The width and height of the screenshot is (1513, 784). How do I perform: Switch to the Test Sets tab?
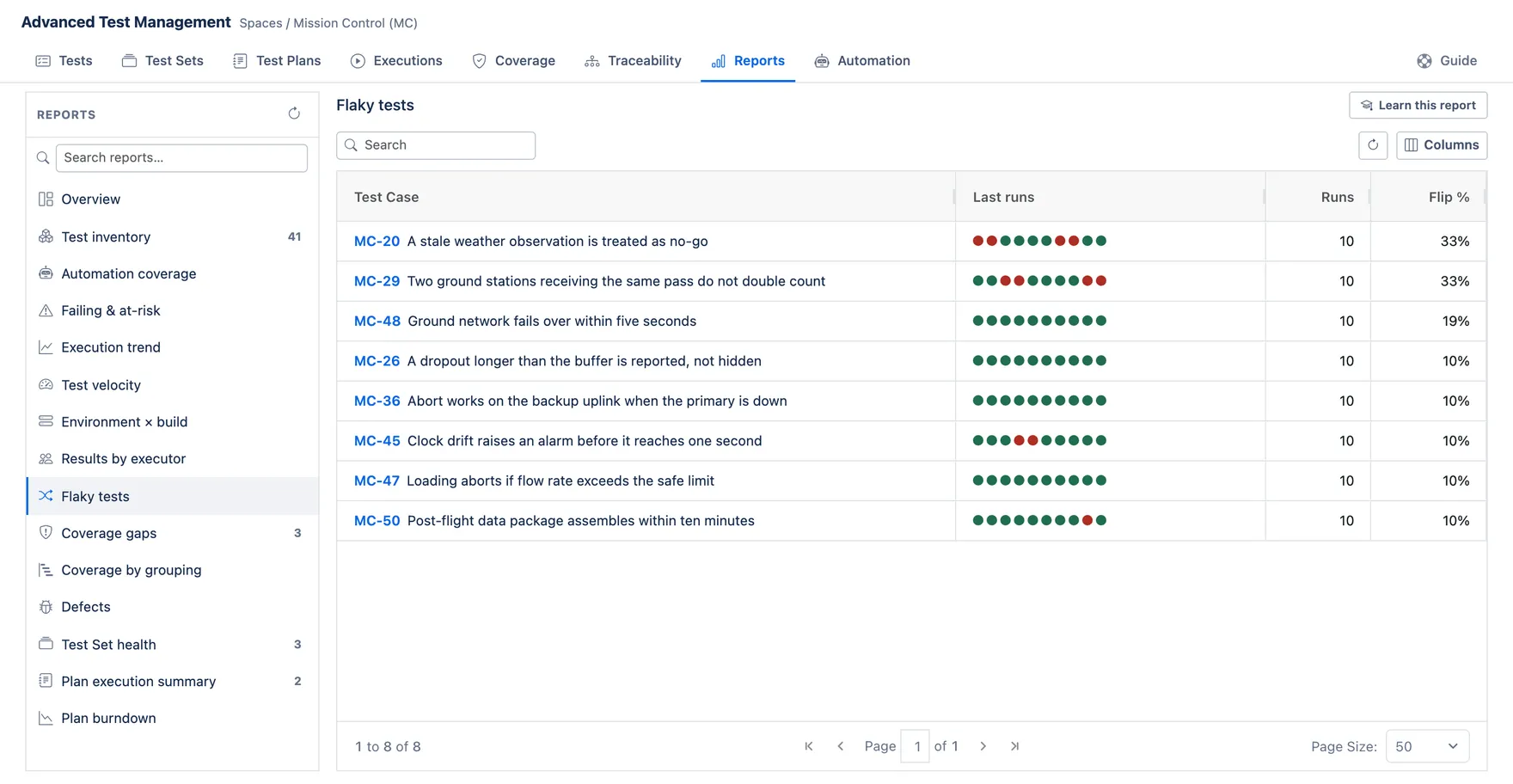click(x=162, y=61)
